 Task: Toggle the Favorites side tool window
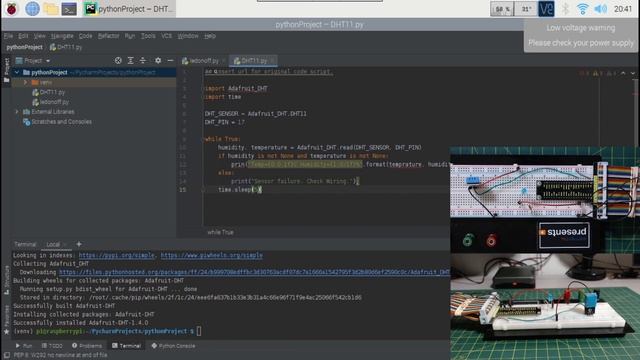pos(6,319)
